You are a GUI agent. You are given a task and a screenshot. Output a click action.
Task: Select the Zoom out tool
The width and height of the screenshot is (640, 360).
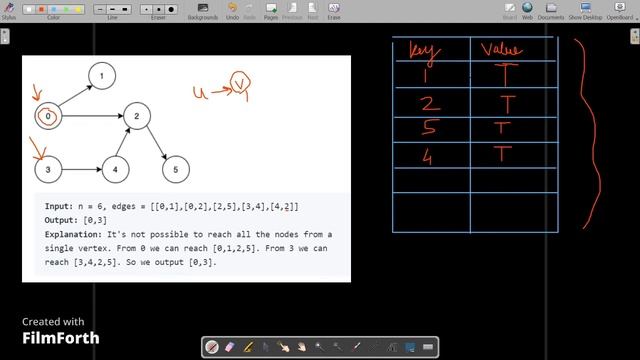[x=338, y=347]
